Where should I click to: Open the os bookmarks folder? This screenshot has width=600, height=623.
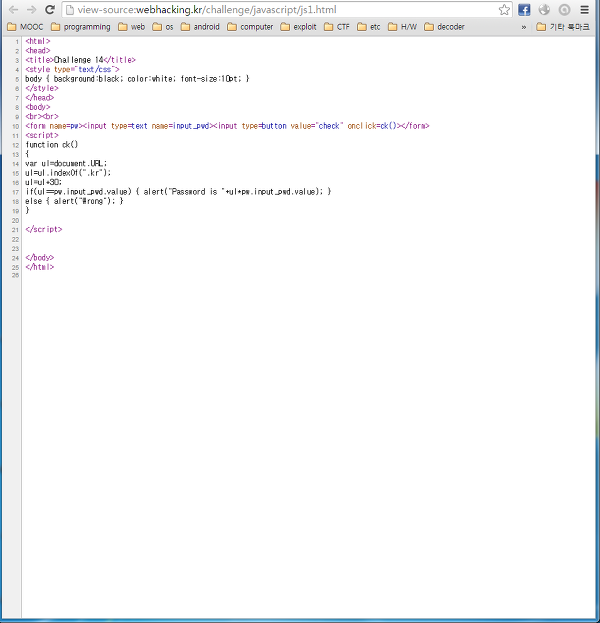(163, 27)
